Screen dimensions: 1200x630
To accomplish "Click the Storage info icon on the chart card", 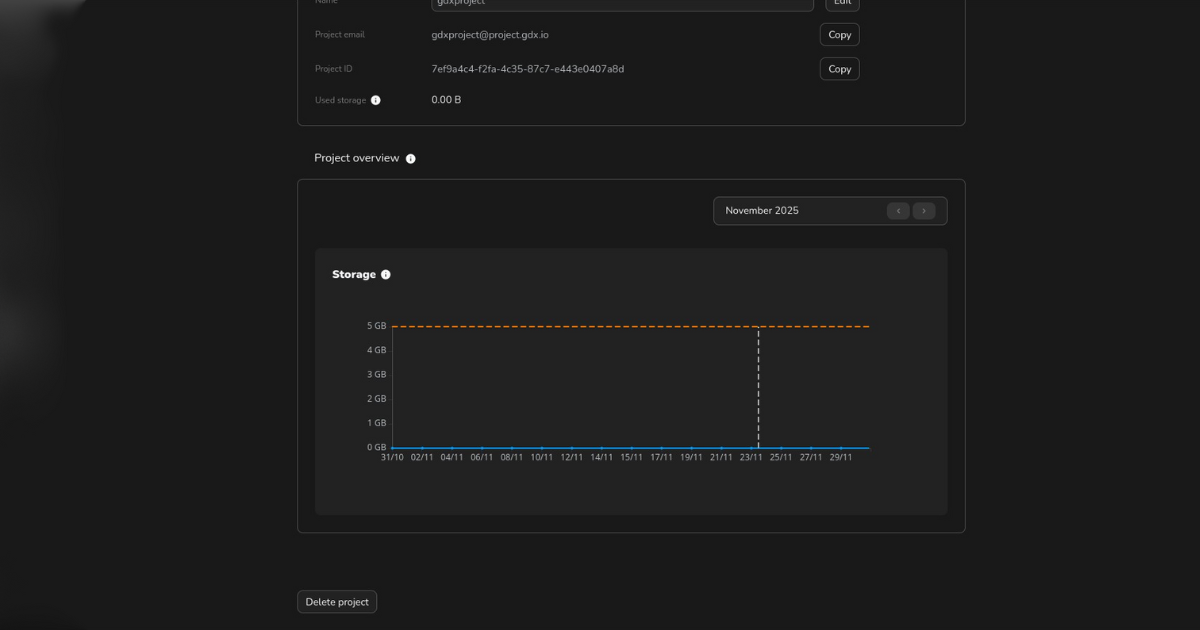I will 386,273.
